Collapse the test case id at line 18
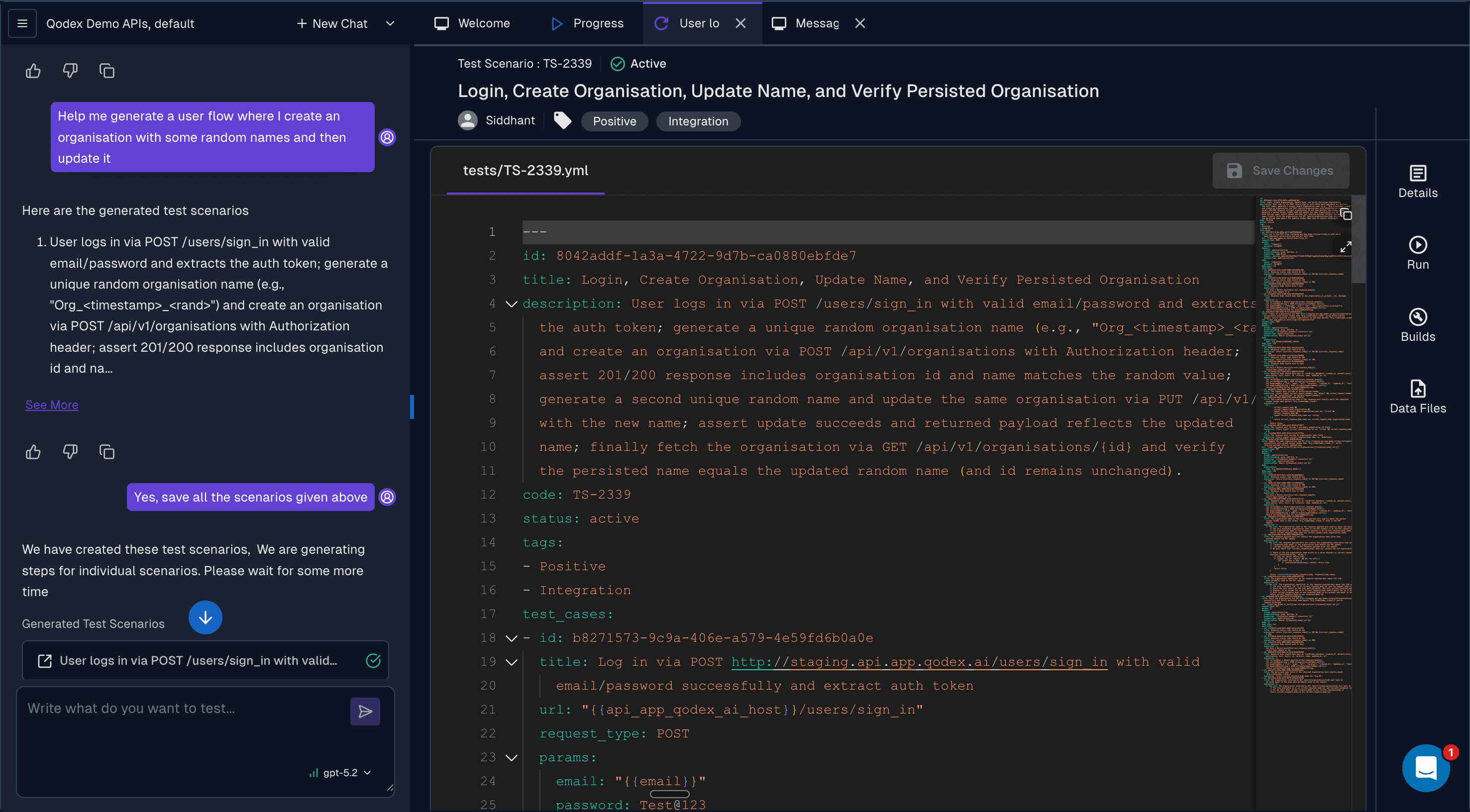Screen dimensions: 1470x812 [511, 638]
